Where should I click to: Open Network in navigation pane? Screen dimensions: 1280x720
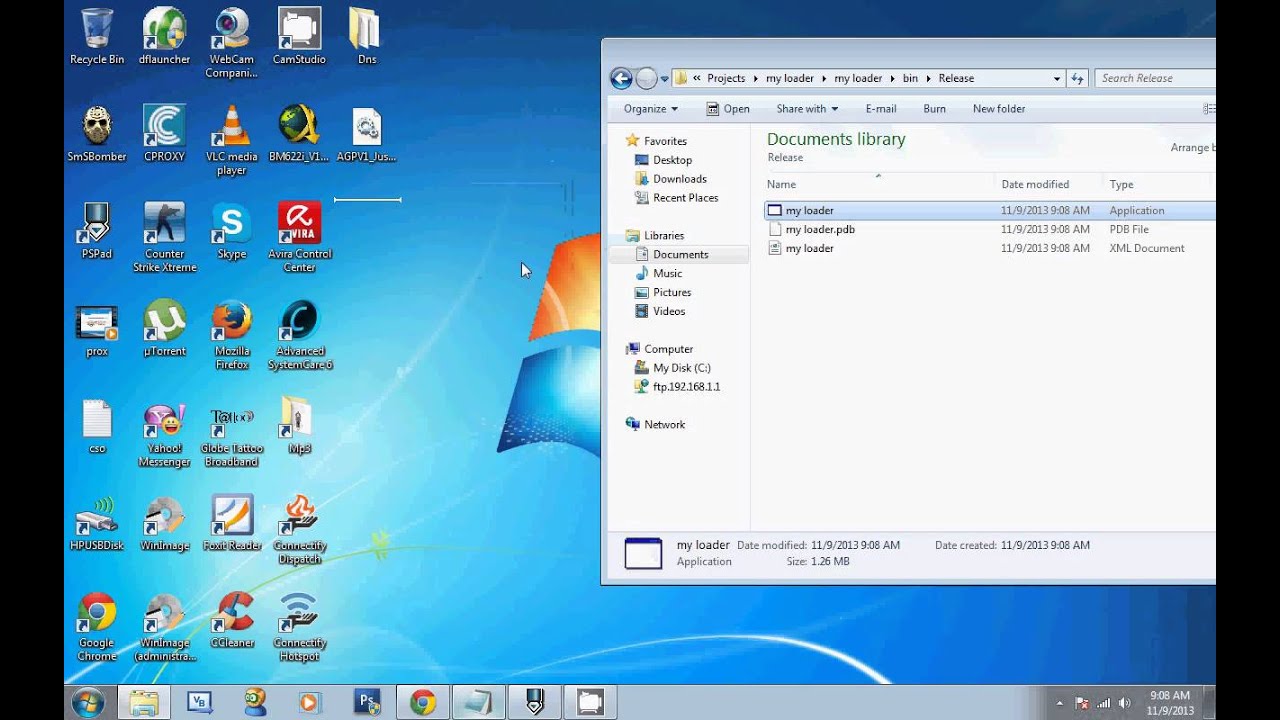click(x=664, y=425)
